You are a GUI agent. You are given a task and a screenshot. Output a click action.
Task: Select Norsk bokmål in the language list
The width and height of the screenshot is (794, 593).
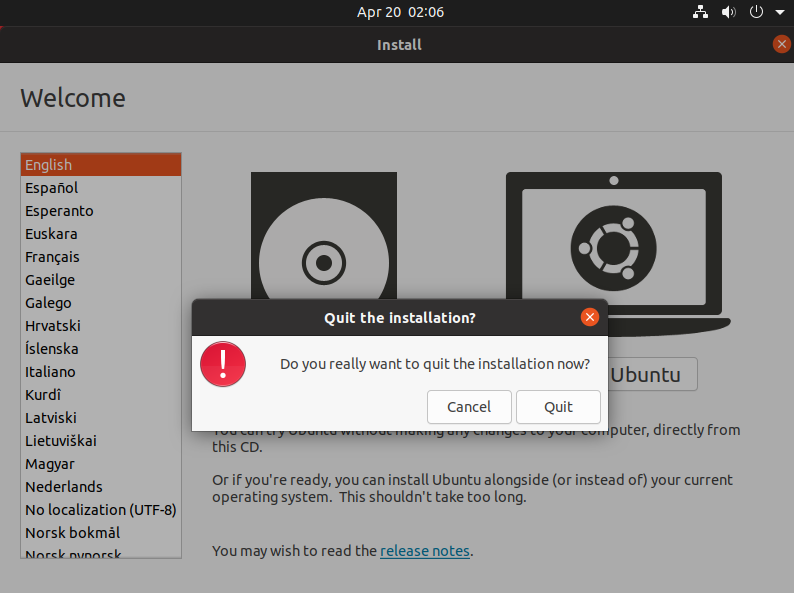(101, 533)
